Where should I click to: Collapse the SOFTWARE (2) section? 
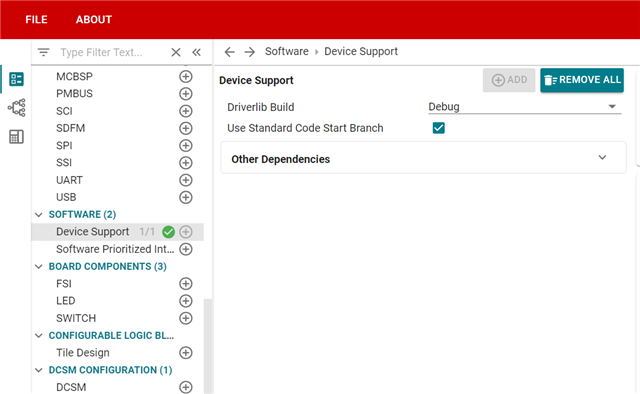(39, 215)
